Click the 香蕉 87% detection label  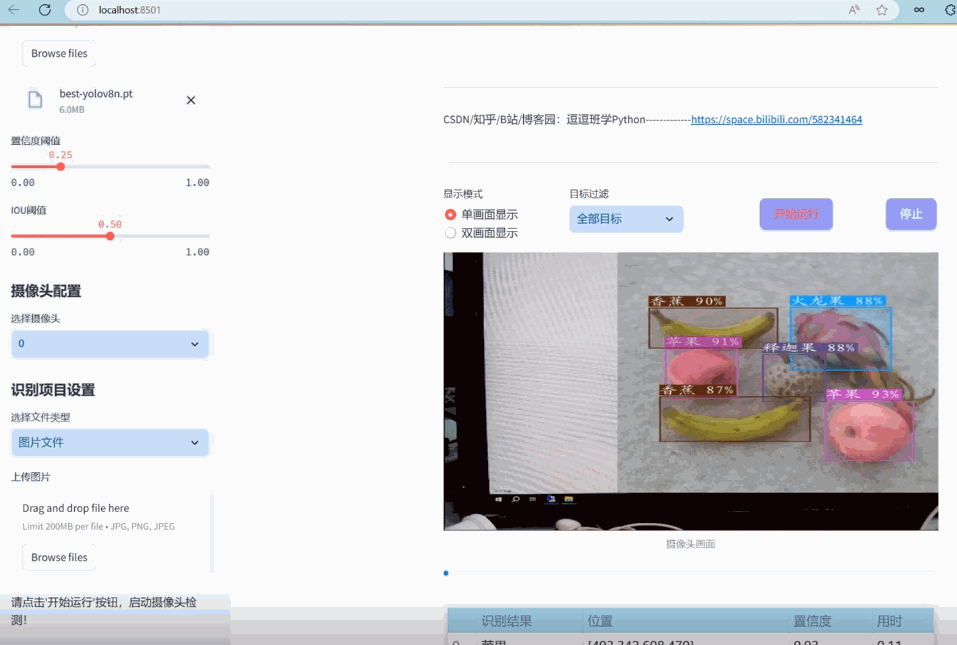pyautogui.click(x=698, y=390)
